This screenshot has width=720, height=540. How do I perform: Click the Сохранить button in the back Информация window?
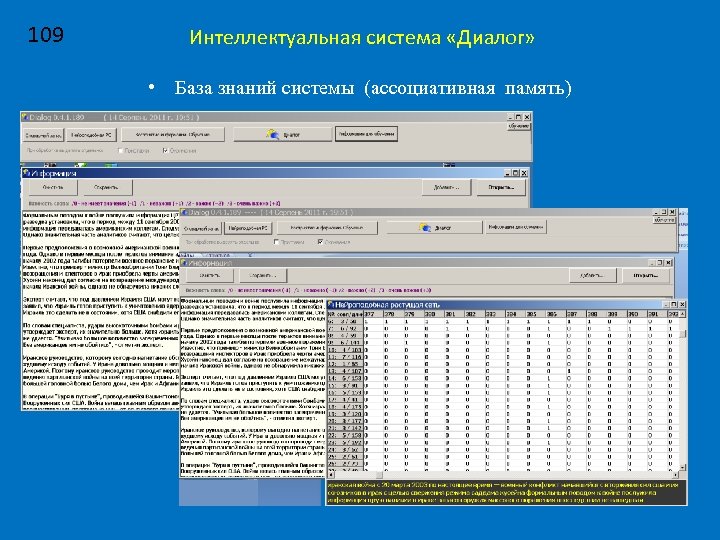pyautogui.click(x=106, y=187)
